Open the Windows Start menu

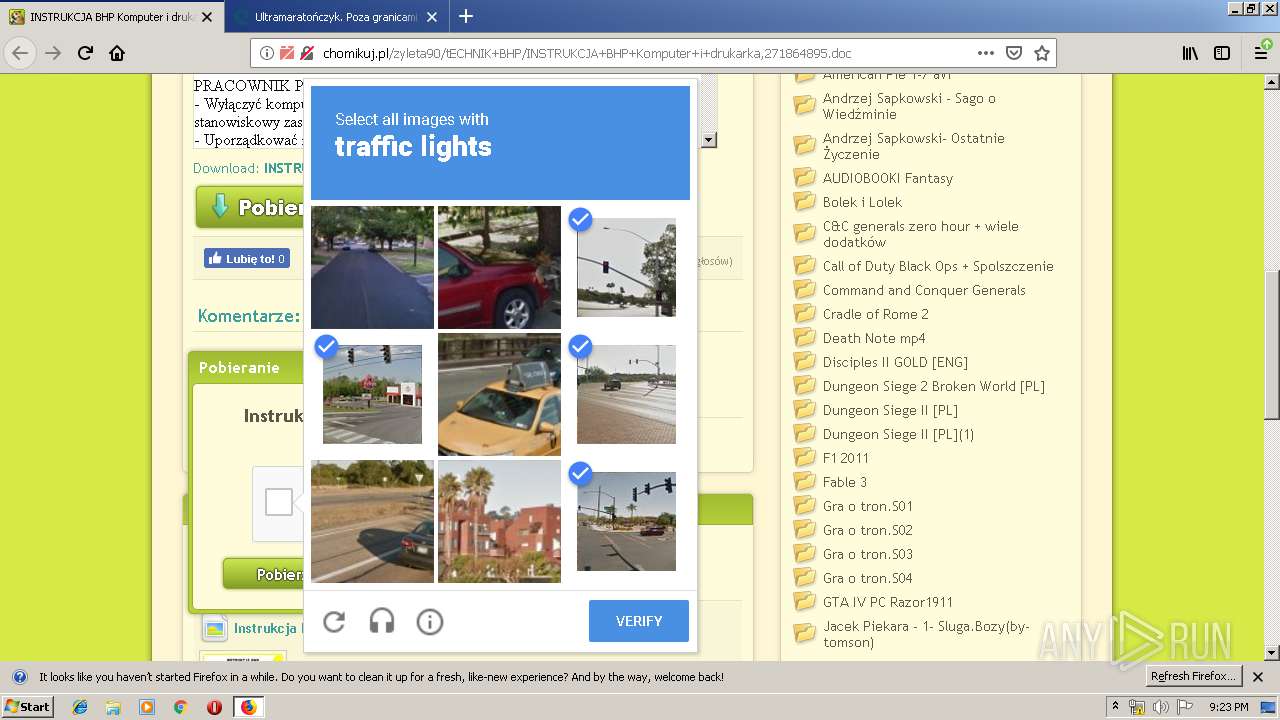[x=28, y=706]
